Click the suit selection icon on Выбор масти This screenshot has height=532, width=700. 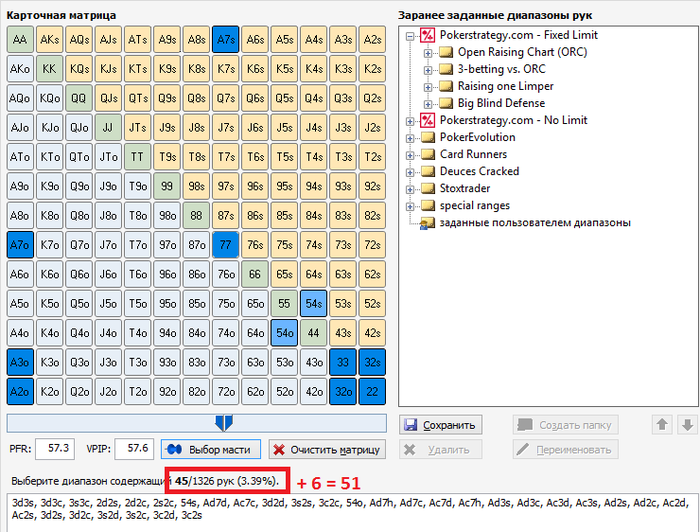pyautogui.click(x=174, y=449)
